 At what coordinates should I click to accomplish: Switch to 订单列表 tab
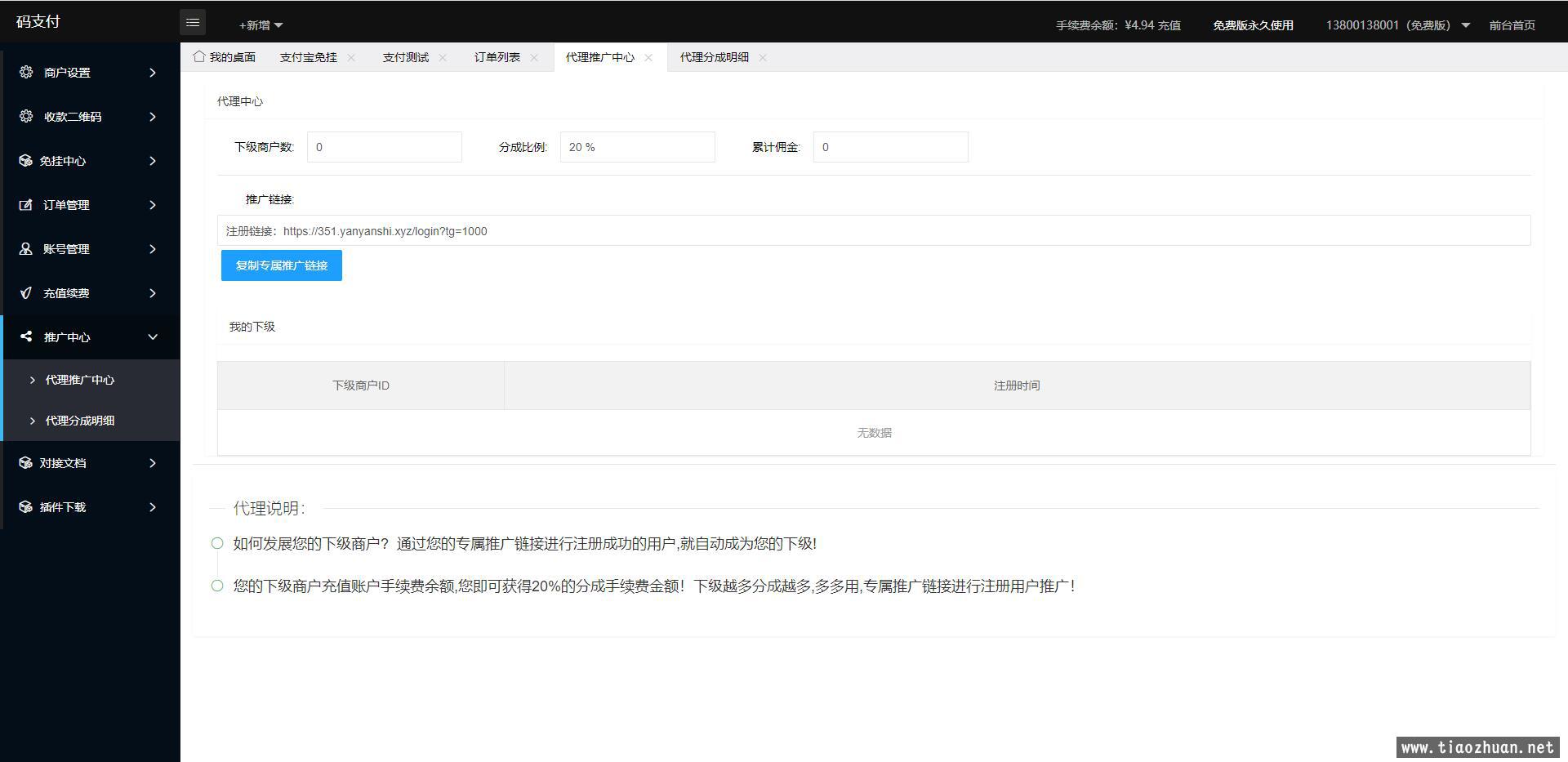point(497,57)
